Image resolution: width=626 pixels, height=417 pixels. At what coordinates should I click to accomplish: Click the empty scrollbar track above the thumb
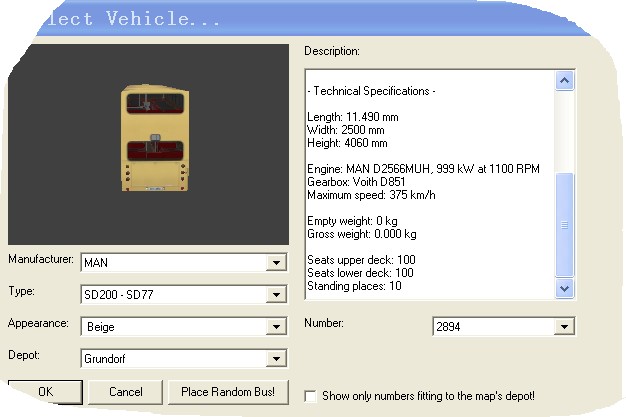coord(565,130)
